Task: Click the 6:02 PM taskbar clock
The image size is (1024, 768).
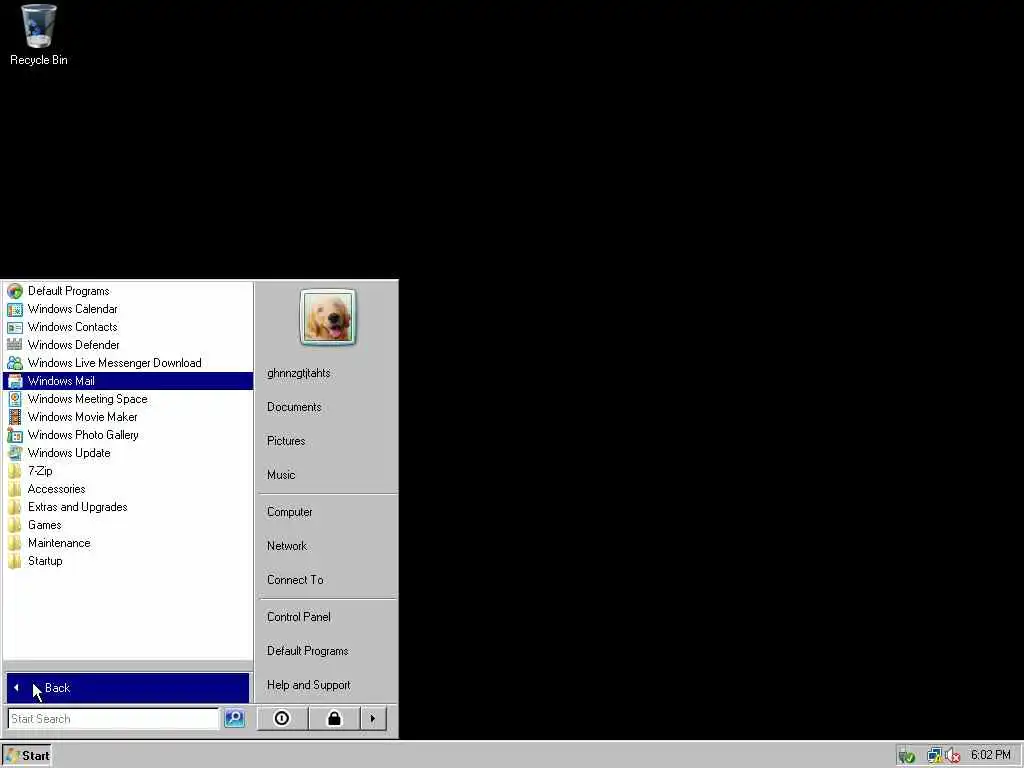Action: (990, 755)
